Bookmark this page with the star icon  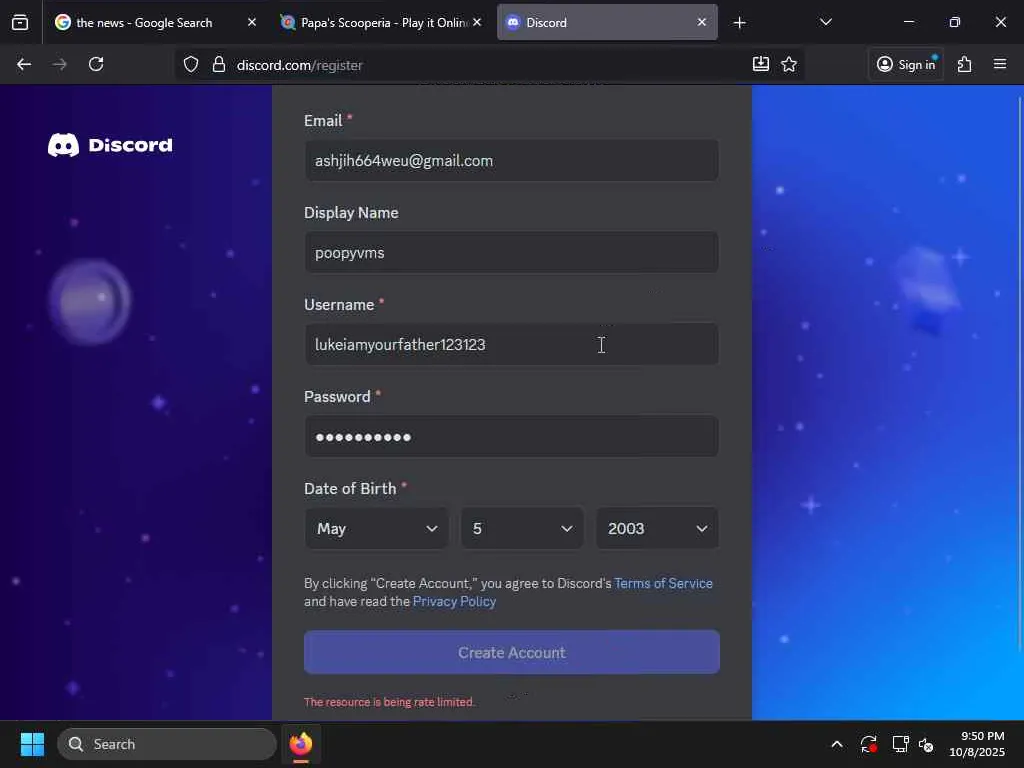pyautogui.click(x=789, y=64)
